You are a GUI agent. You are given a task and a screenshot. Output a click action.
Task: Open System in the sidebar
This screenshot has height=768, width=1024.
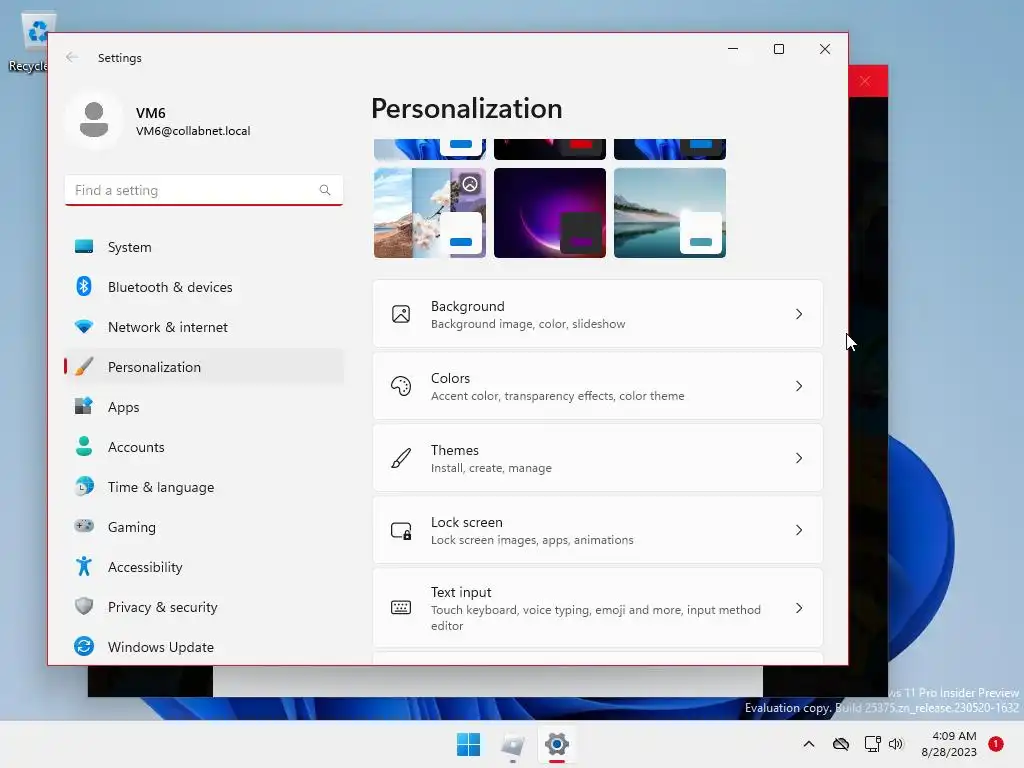coord(204,247)
